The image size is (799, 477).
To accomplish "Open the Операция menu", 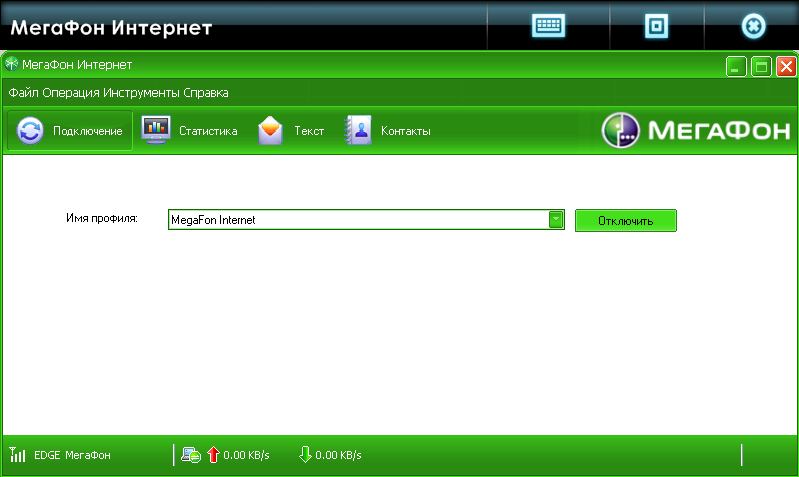I will tap(71, 93).
